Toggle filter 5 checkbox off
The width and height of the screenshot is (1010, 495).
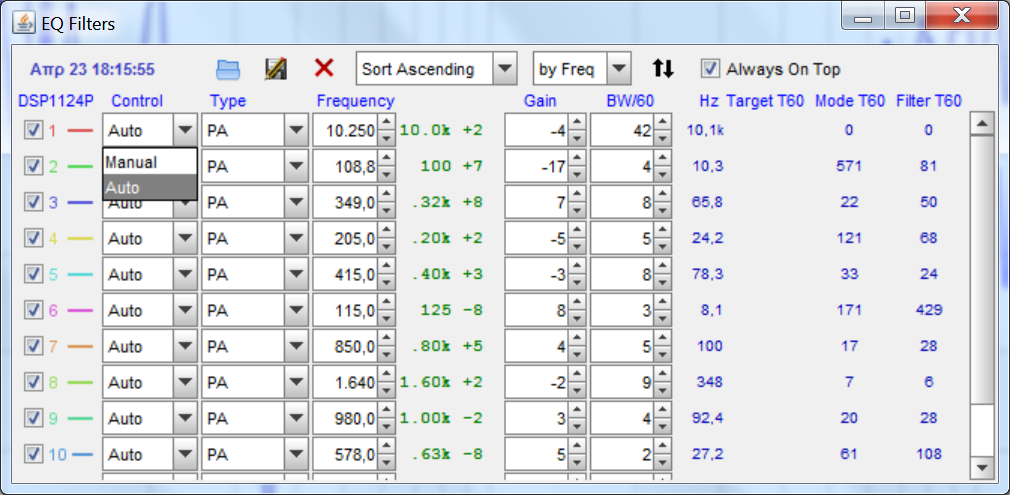[33, 274]
